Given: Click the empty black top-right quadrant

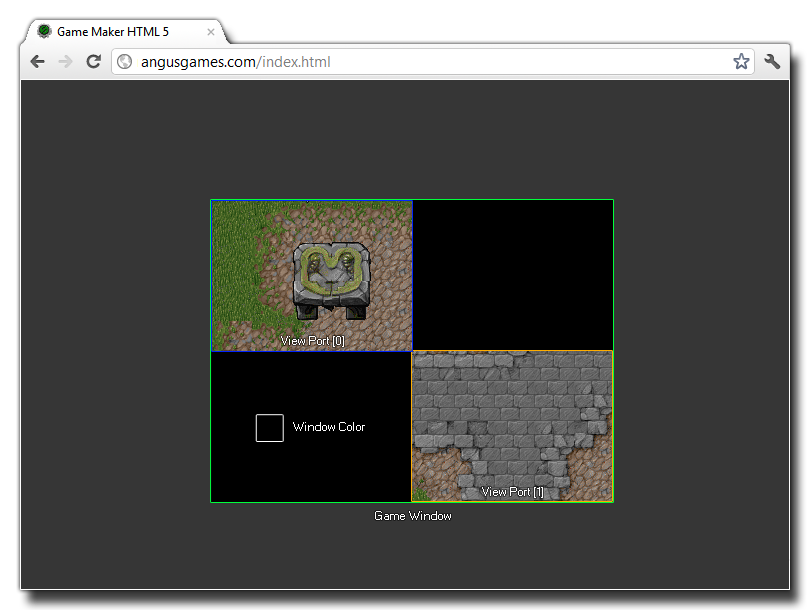Looking at the screenshot, I should point(512,275).
